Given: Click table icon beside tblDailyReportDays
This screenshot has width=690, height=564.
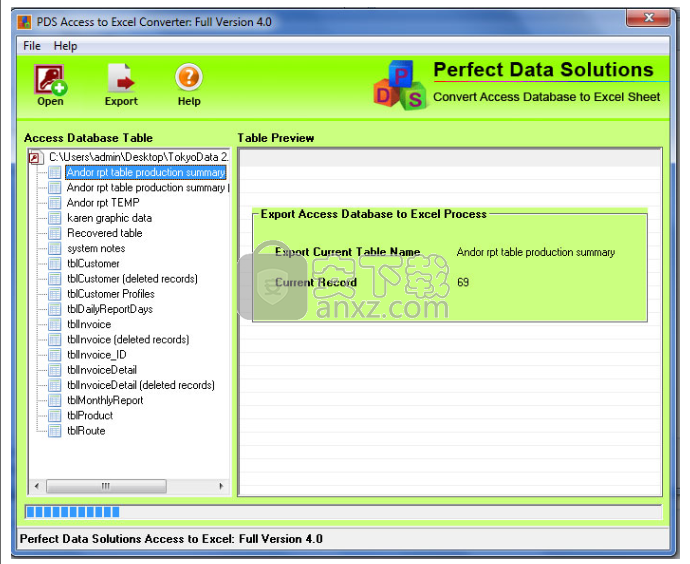Looking at the screenshot, I should tap(55, 309).
